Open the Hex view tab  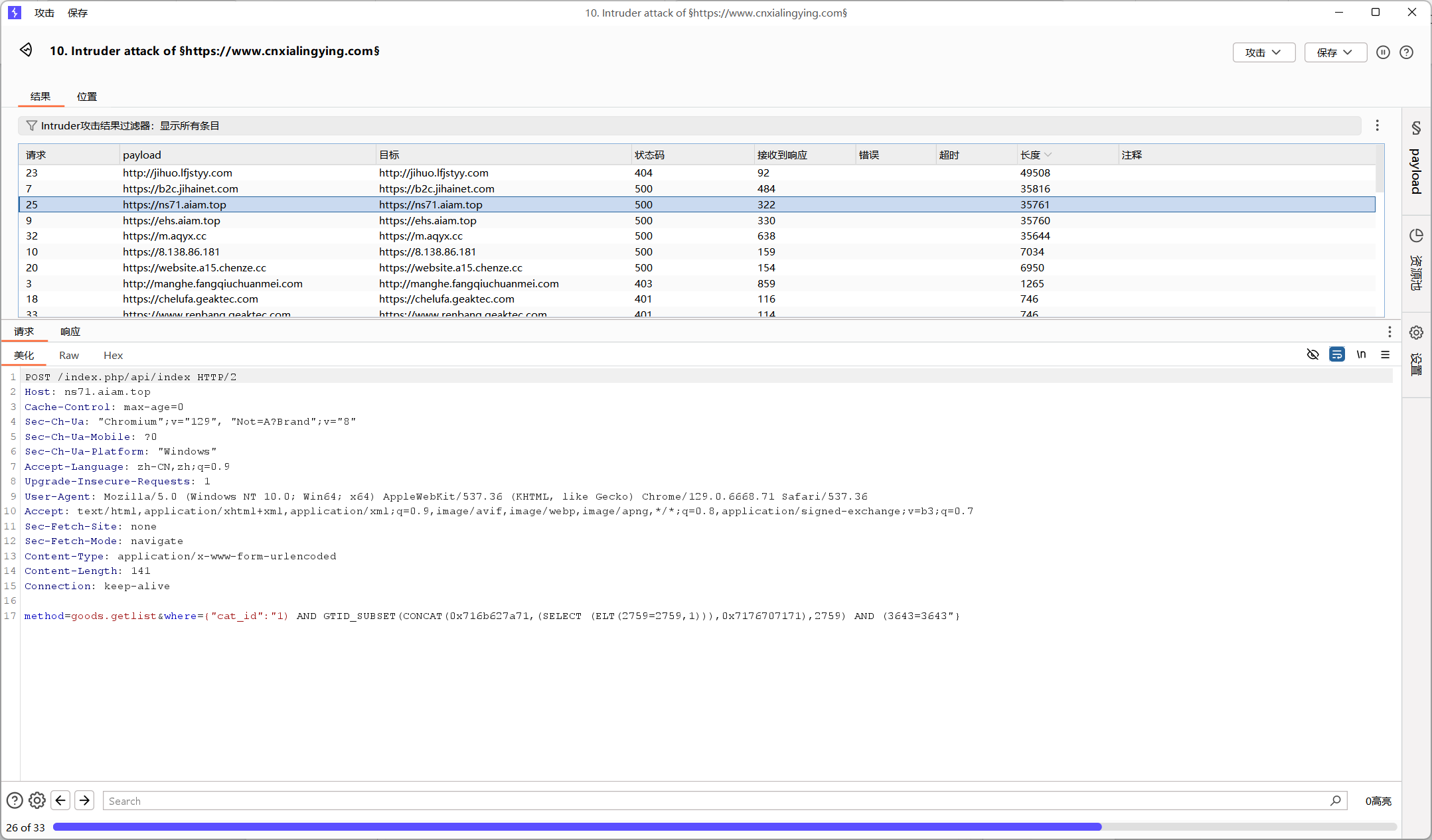(113, 355)
